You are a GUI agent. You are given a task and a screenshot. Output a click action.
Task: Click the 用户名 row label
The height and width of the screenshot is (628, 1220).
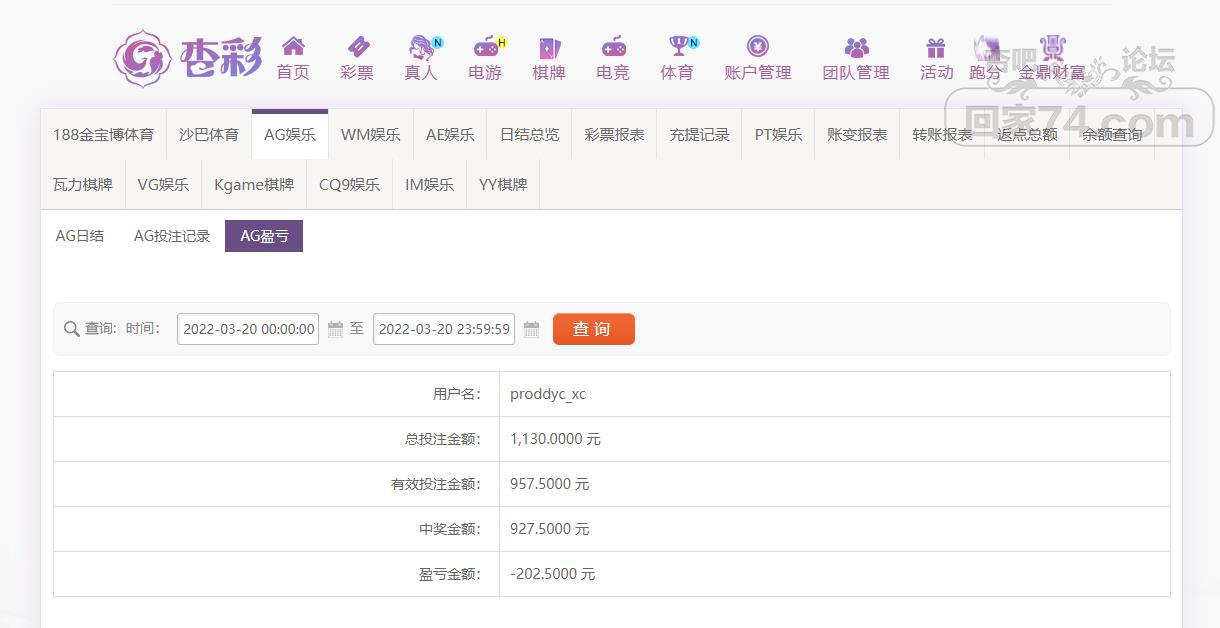[457, 394]
